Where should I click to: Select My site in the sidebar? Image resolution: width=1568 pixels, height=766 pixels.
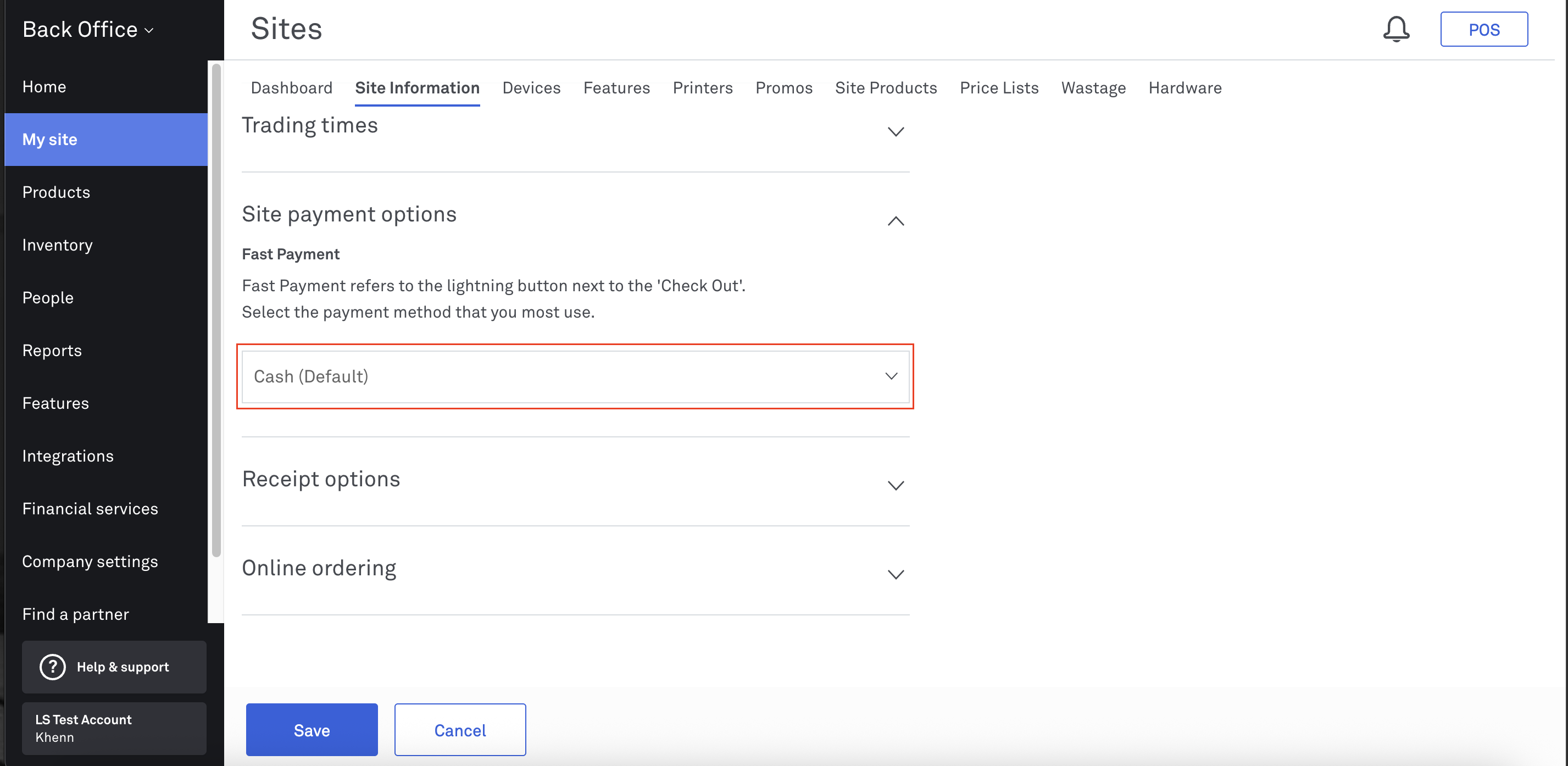106,140
